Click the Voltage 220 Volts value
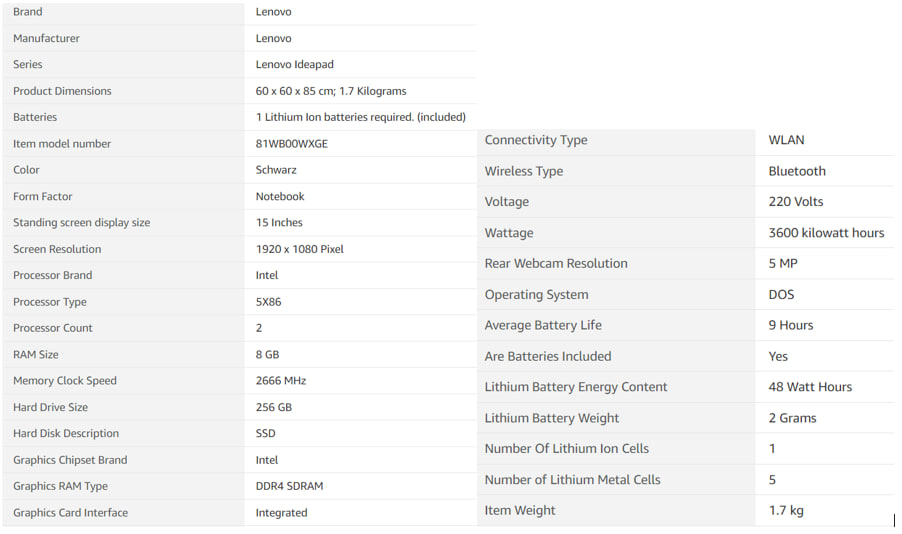This screenshot has width=902, height=534. 796,202
